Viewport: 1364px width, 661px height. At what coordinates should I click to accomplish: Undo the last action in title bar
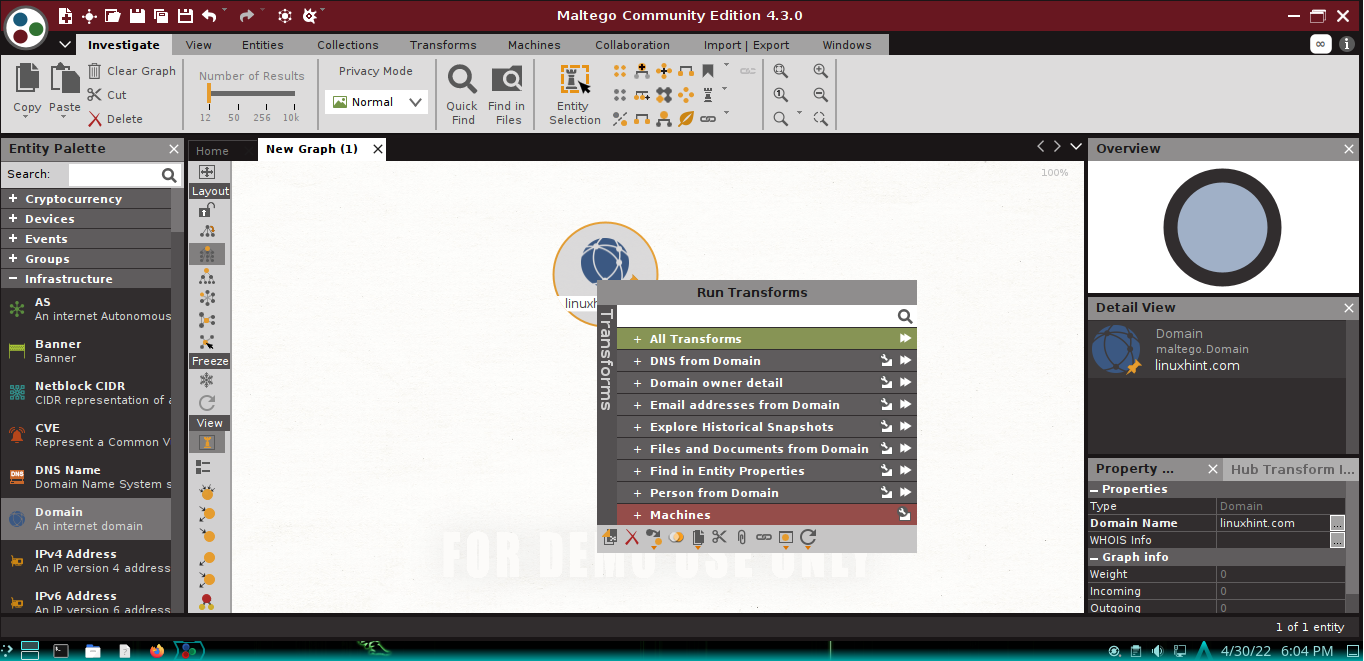pos(209,15)
